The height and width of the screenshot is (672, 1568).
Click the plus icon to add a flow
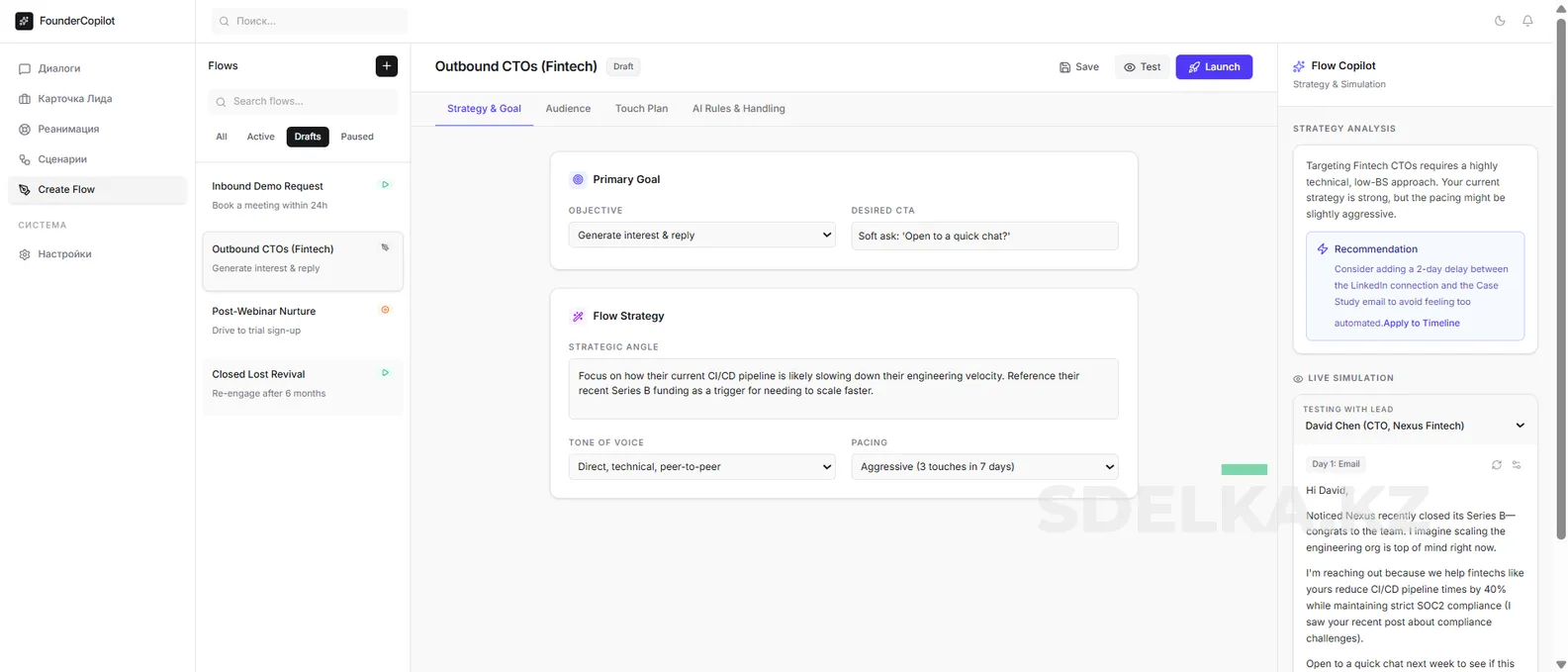387,66
